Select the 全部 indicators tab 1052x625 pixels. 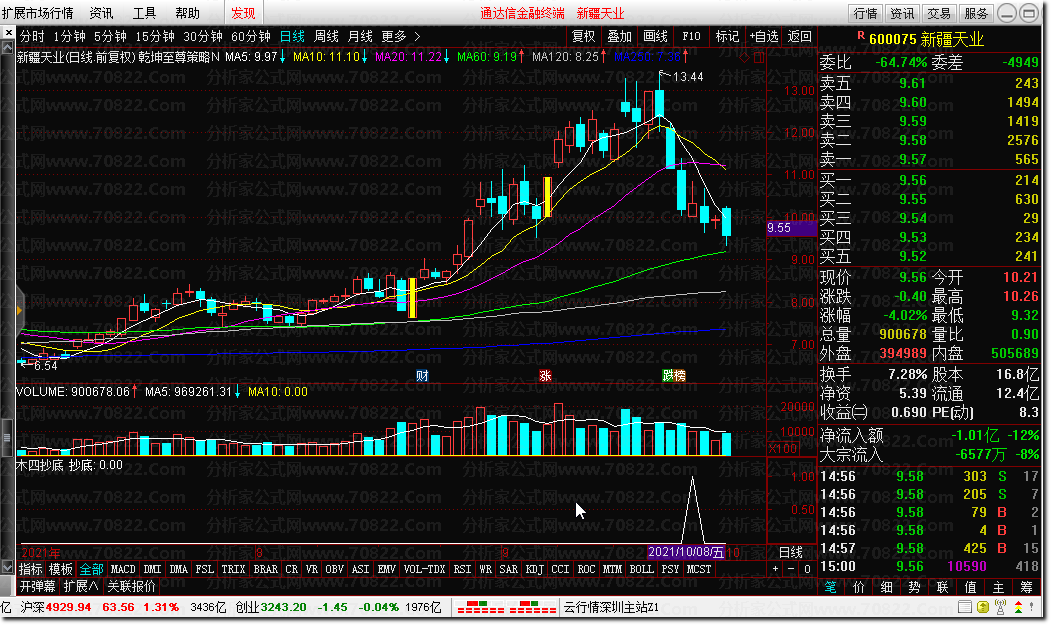pyautogui.click(x=92, y=569)
